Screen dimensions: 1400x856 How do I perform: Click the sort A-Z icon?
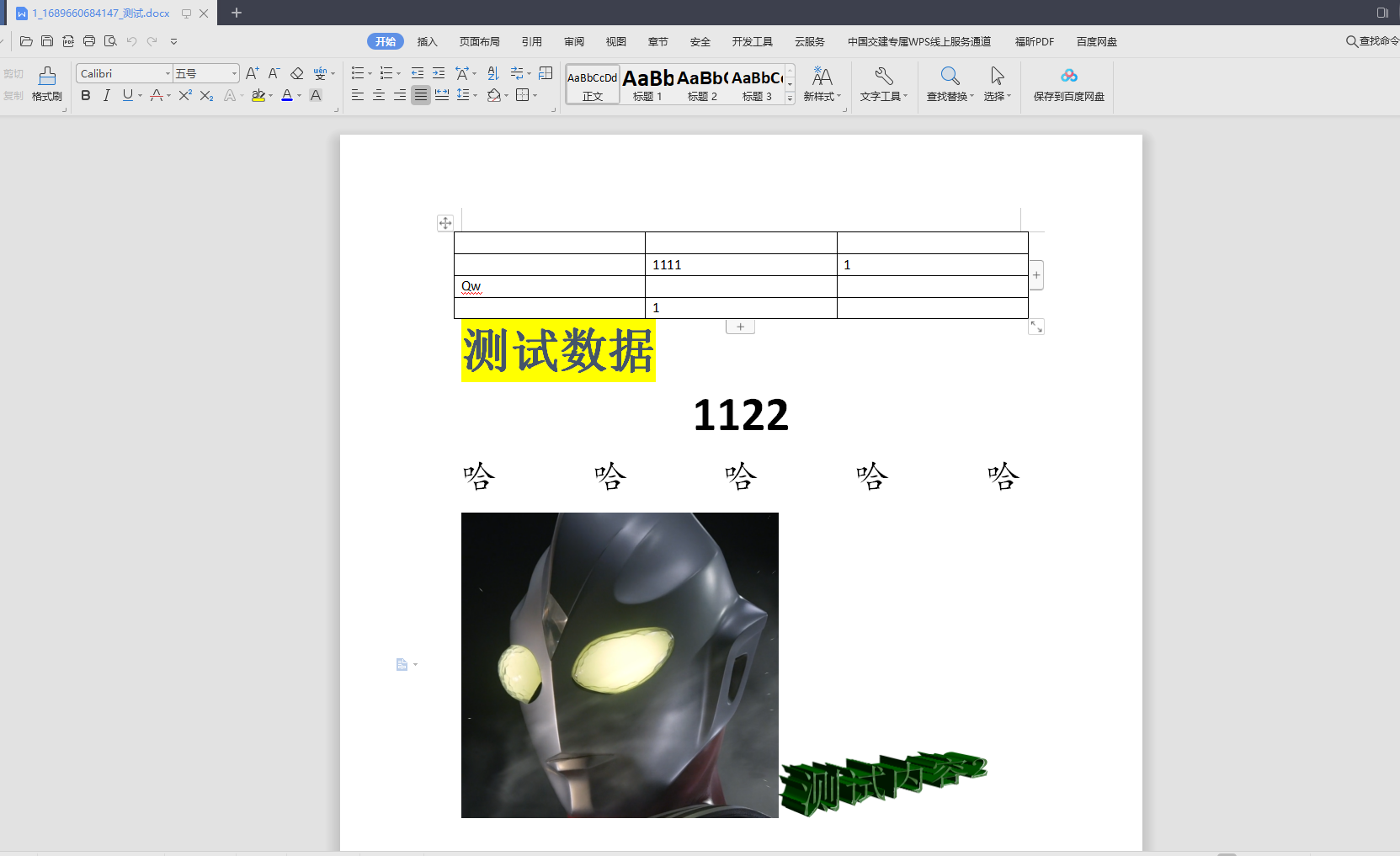click(x=493, y=73)
